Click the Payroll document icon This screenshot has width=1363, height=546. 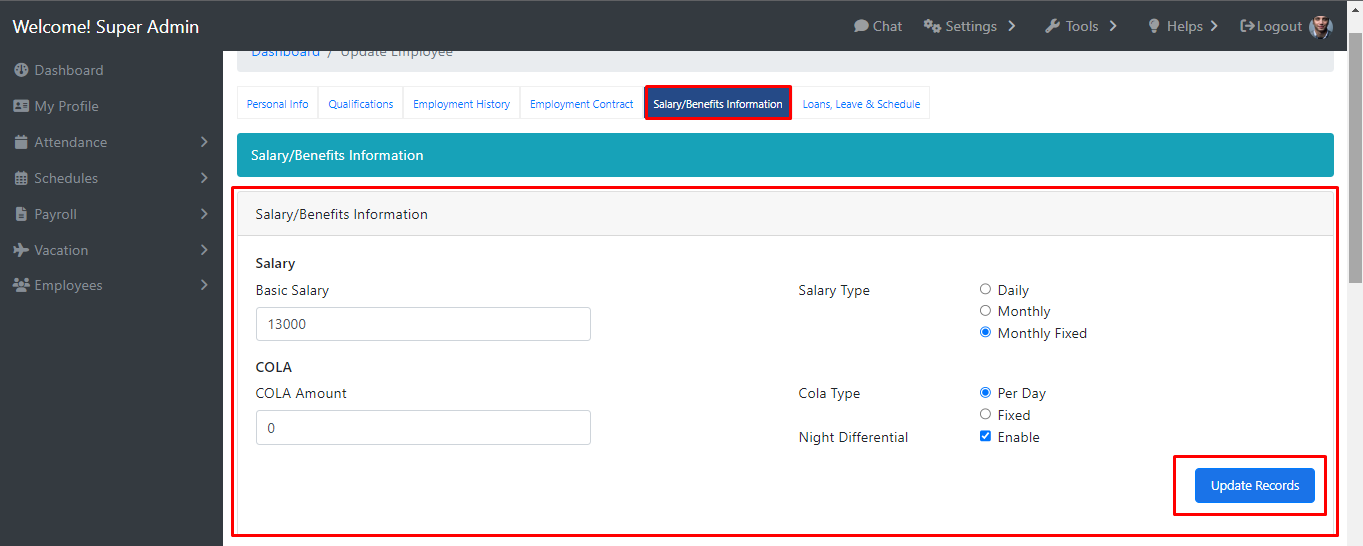tap(21, 214)
